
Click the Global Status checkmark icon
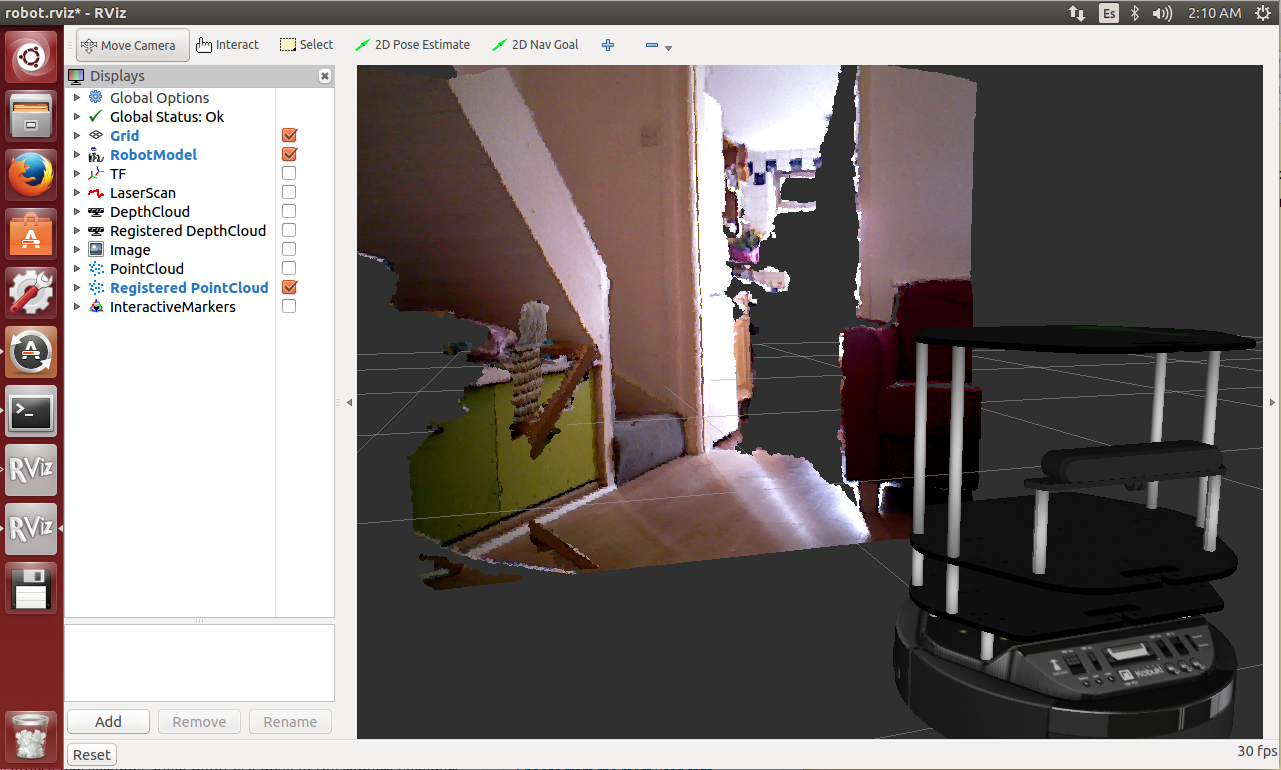(x=95, y=116)
